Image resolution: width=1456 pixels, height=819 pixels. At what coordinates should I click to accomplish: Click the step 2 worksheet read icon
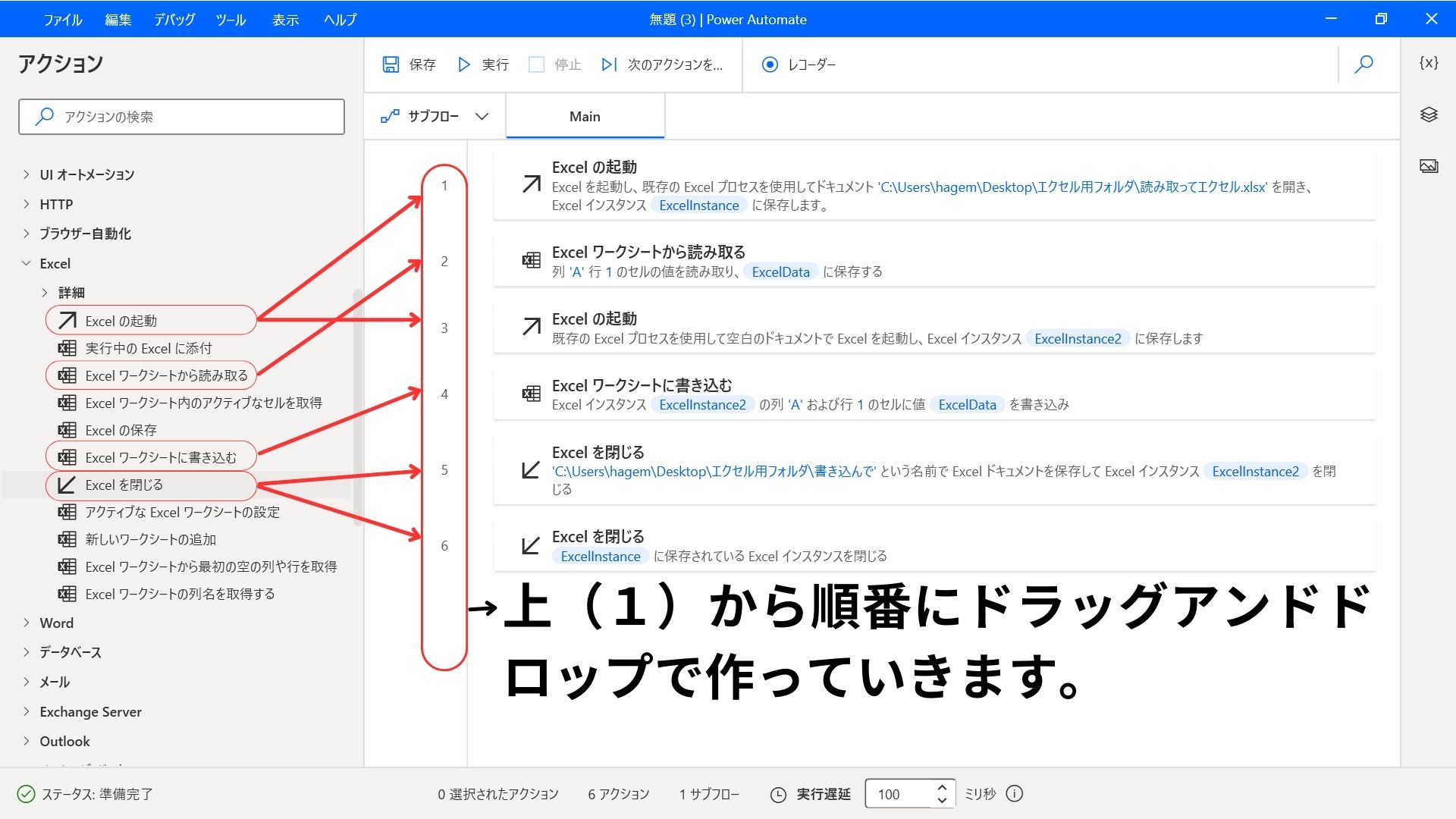[x=532, y=260]
